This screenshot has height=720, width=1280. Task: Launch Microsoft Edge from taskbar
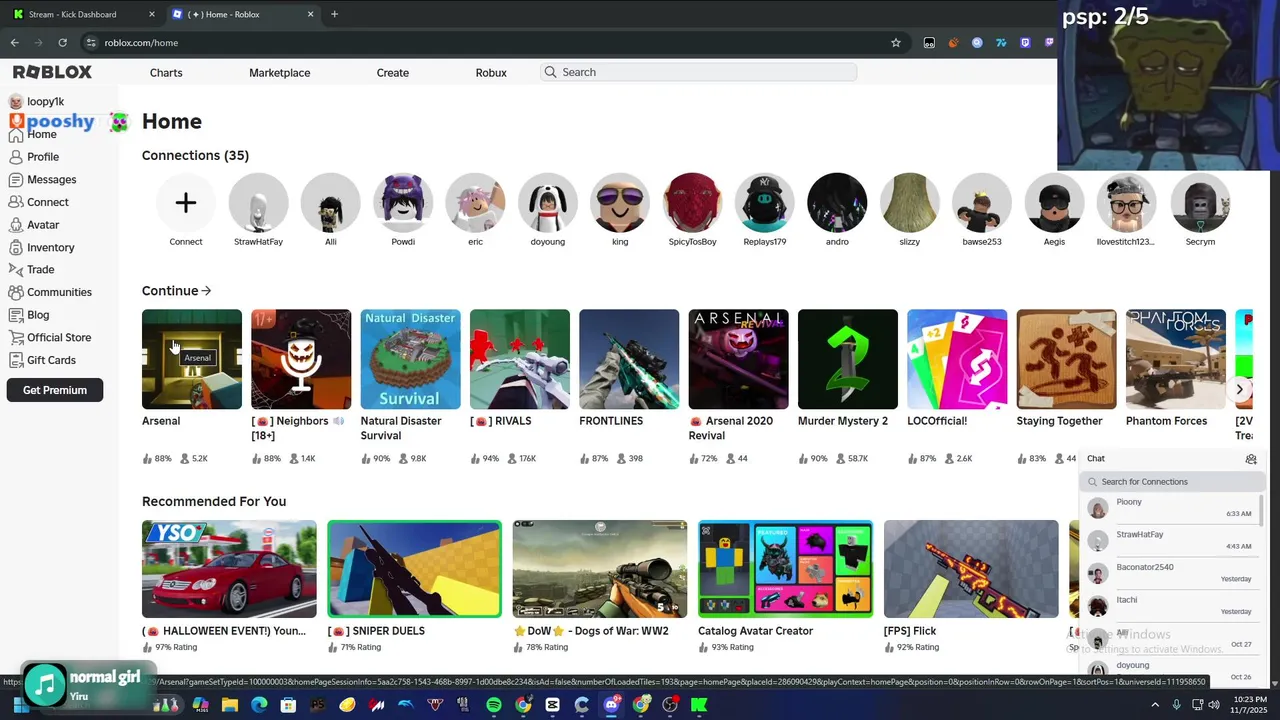click(259, 705)
